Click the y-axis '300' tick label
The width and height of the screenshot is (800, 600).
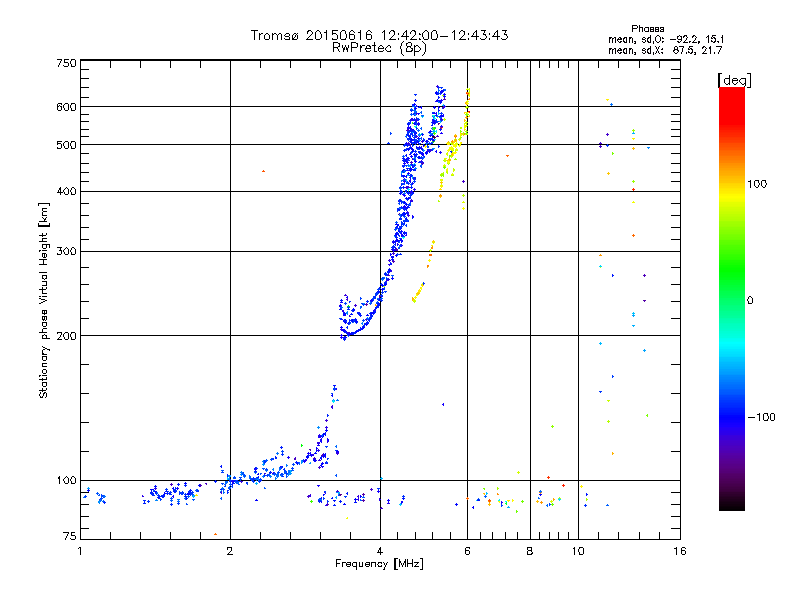click(x=67, y=251)
